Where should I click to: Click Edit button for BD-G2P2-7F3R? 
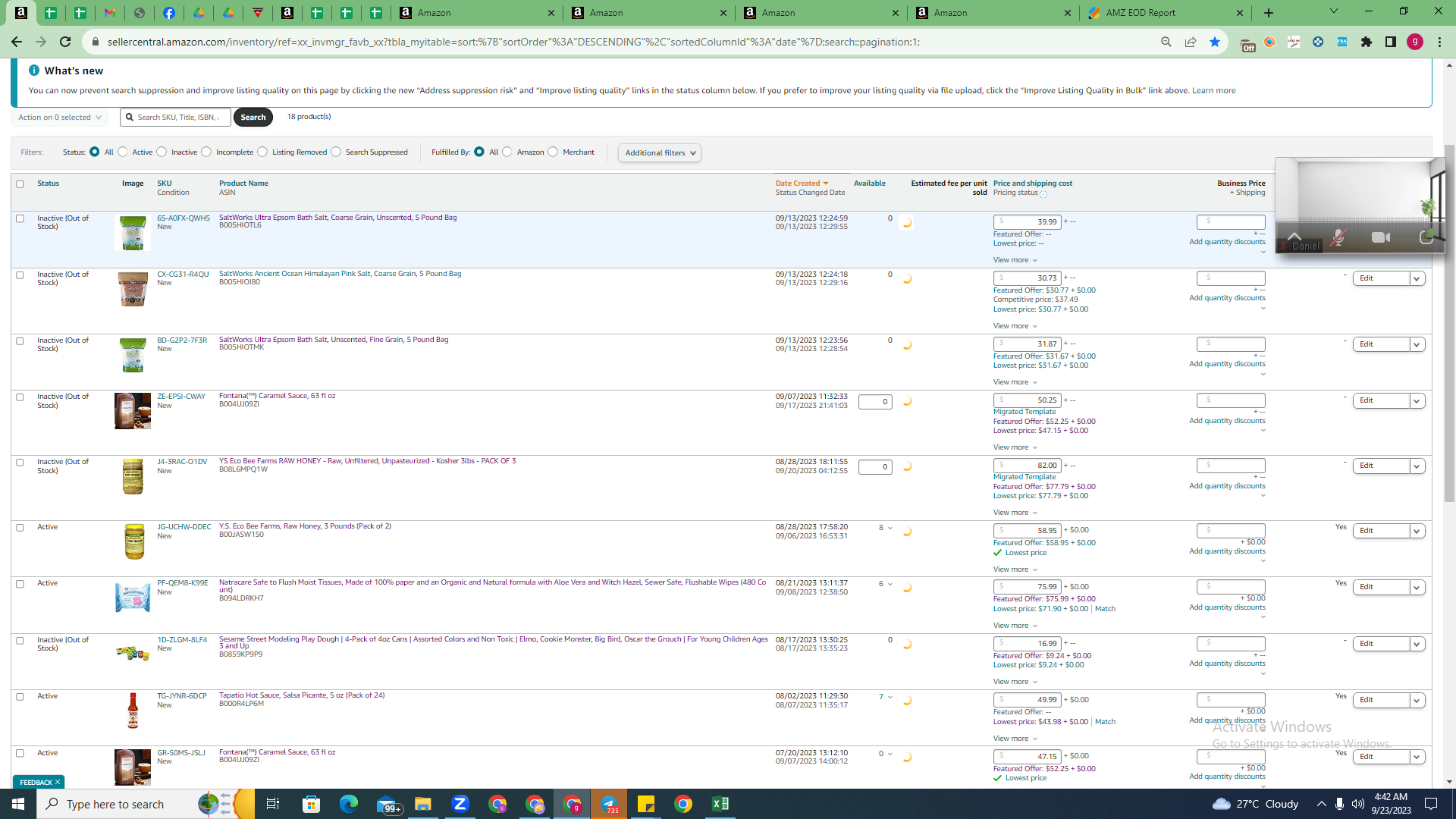(1380, 345)
